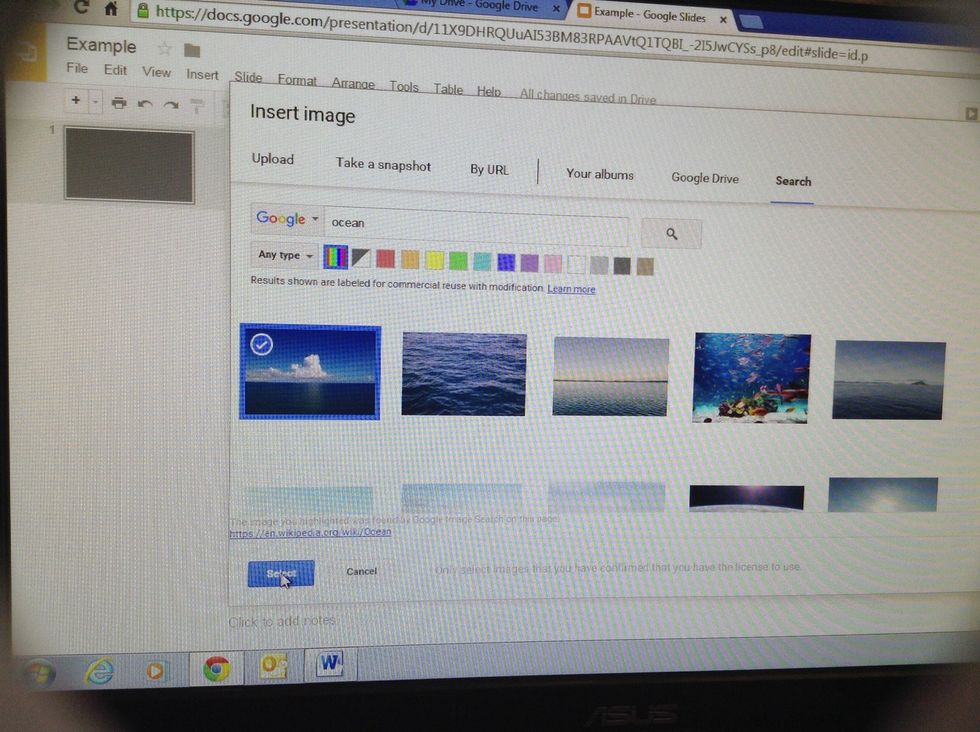Filter results by red color swatch
This screenshot has width=980, height=732.
point(386,259)
